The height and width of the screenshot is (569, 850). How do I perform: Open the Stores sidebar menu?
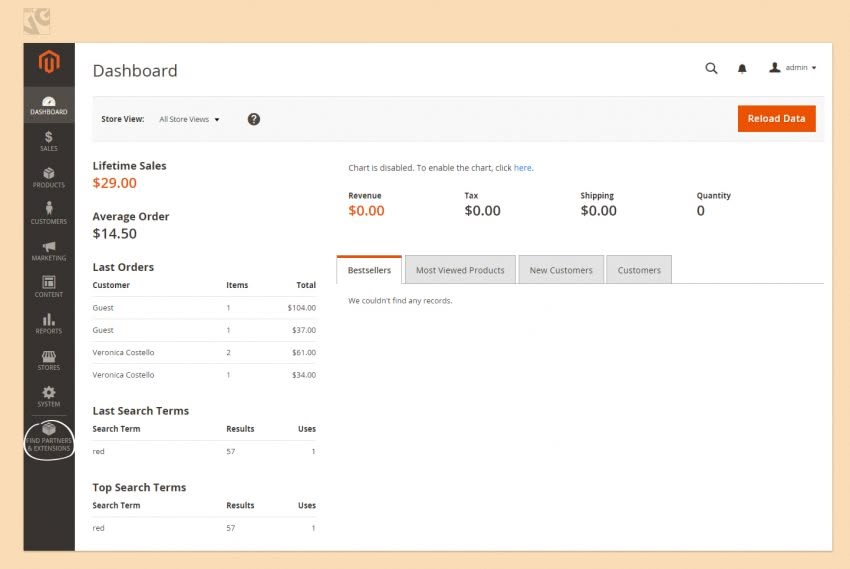49,360
